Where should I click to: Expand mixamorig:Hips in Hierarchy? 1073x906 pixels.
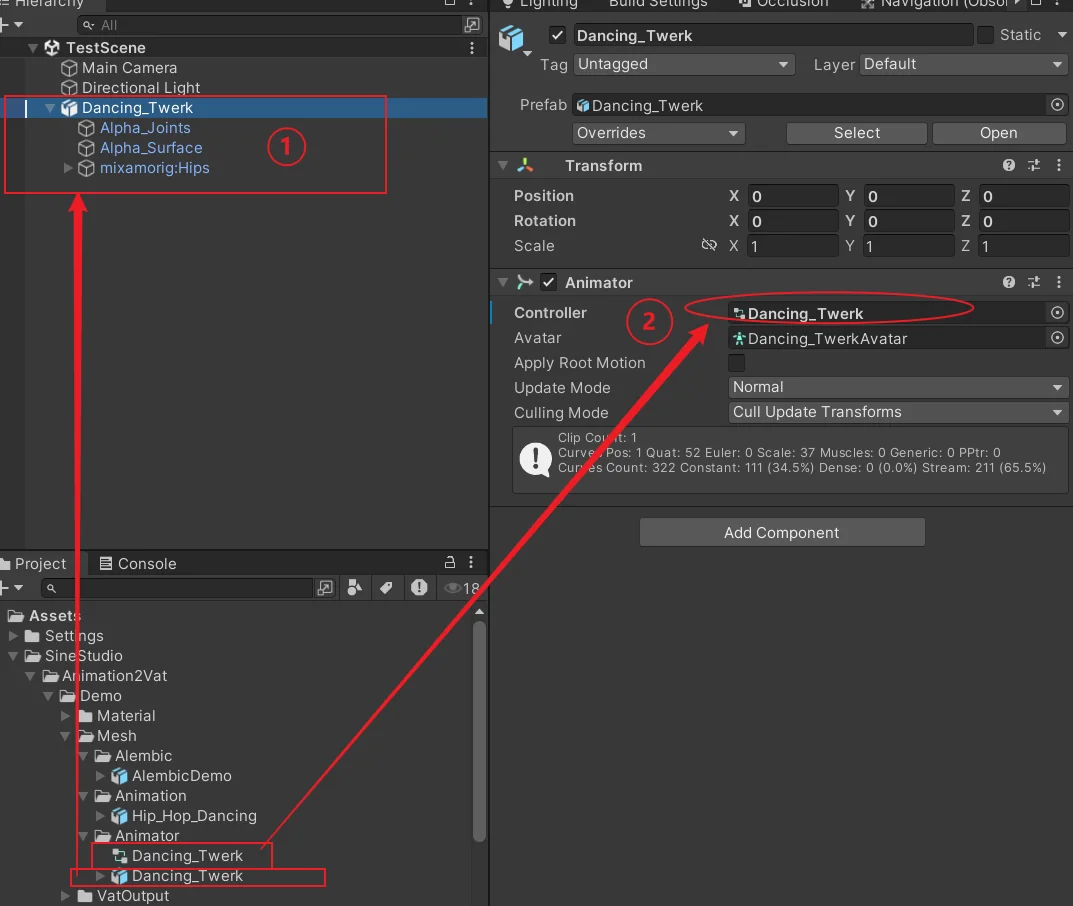pyautogui.click(x=68, y=168)
